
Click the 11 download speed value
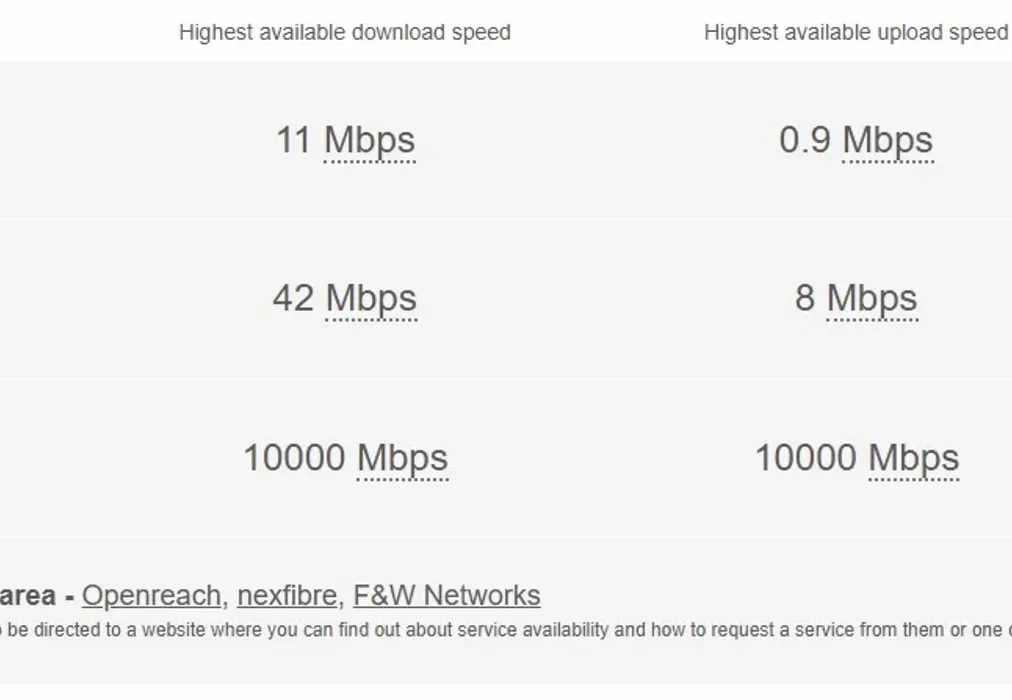click(x=294, y=141)
